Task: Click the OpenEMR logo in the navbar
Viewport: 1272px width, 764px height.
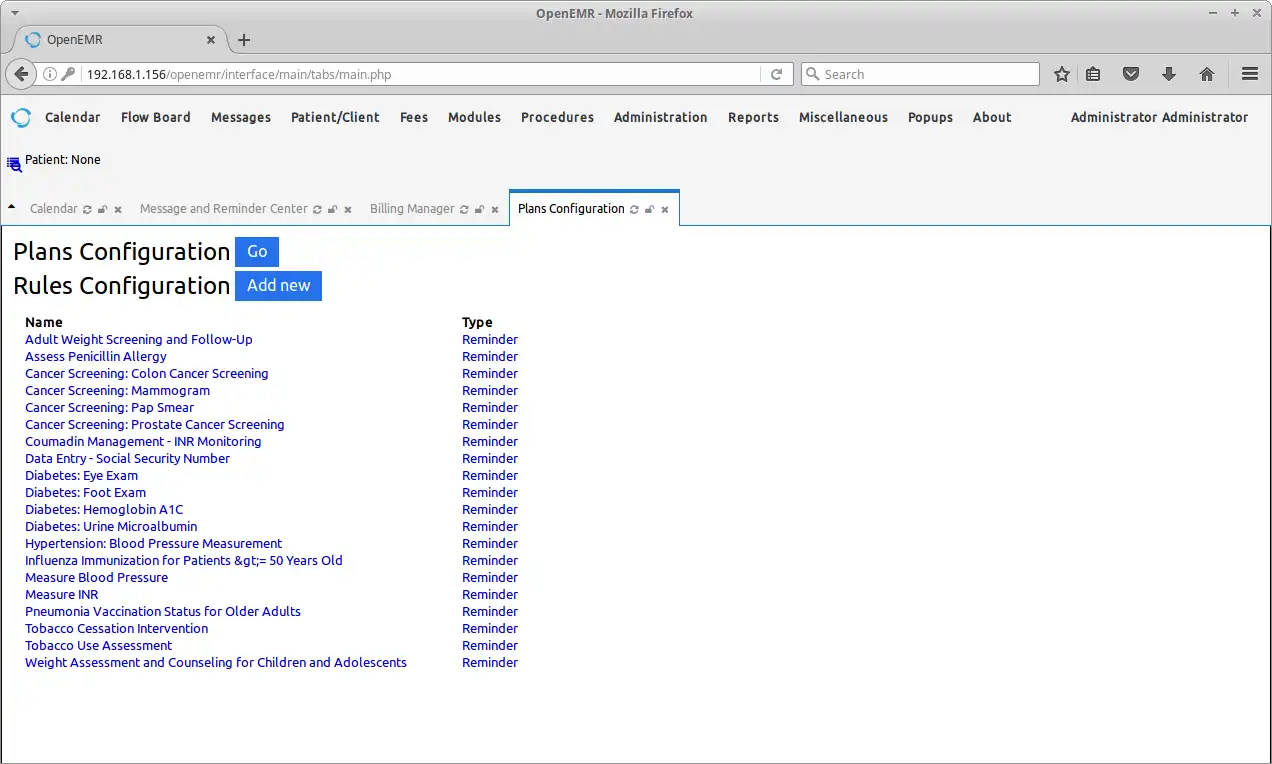Action: [21, 117]
